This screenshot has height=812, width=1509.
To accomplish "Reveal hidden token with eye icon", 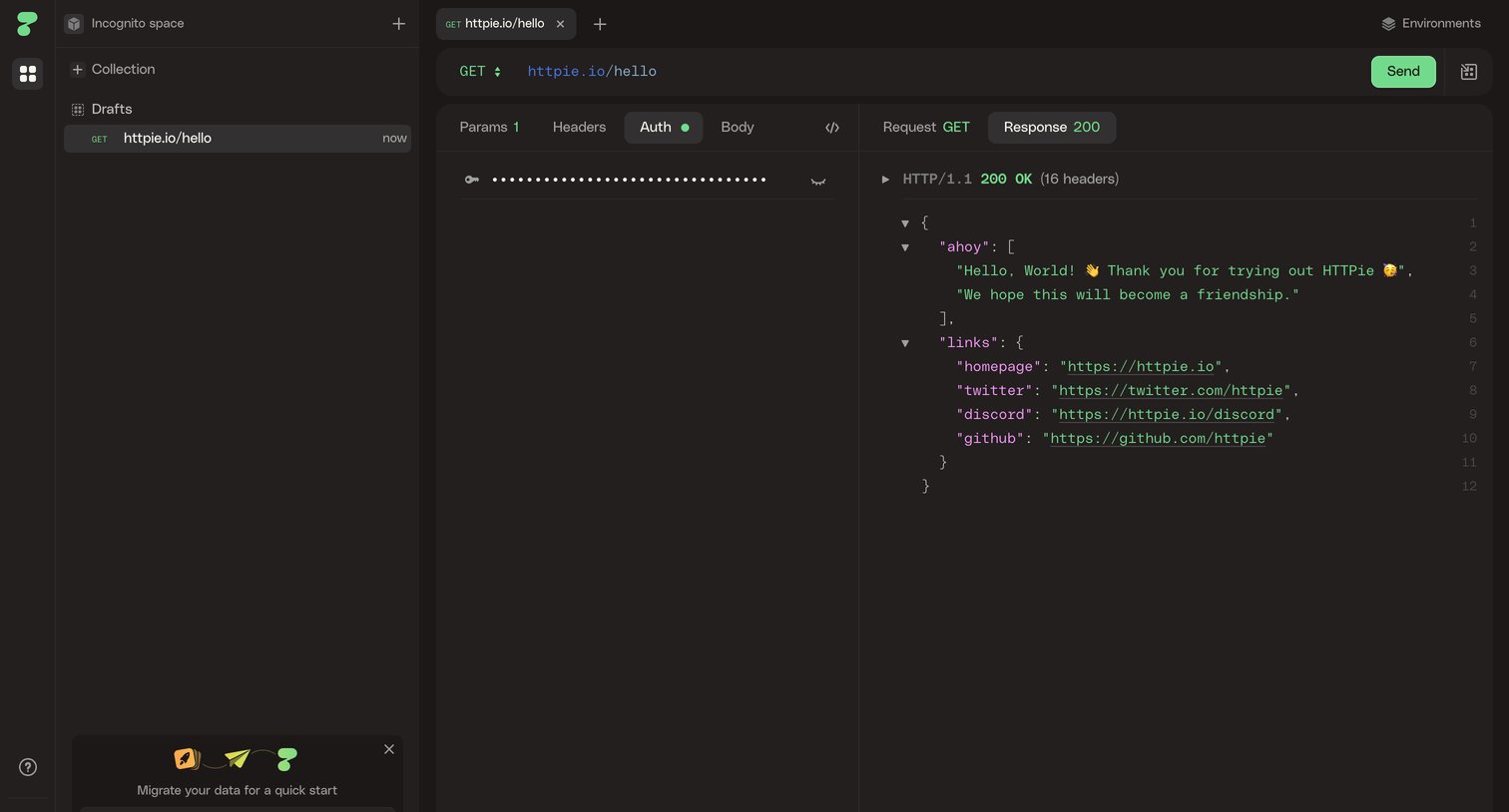I will click(818, 181).
